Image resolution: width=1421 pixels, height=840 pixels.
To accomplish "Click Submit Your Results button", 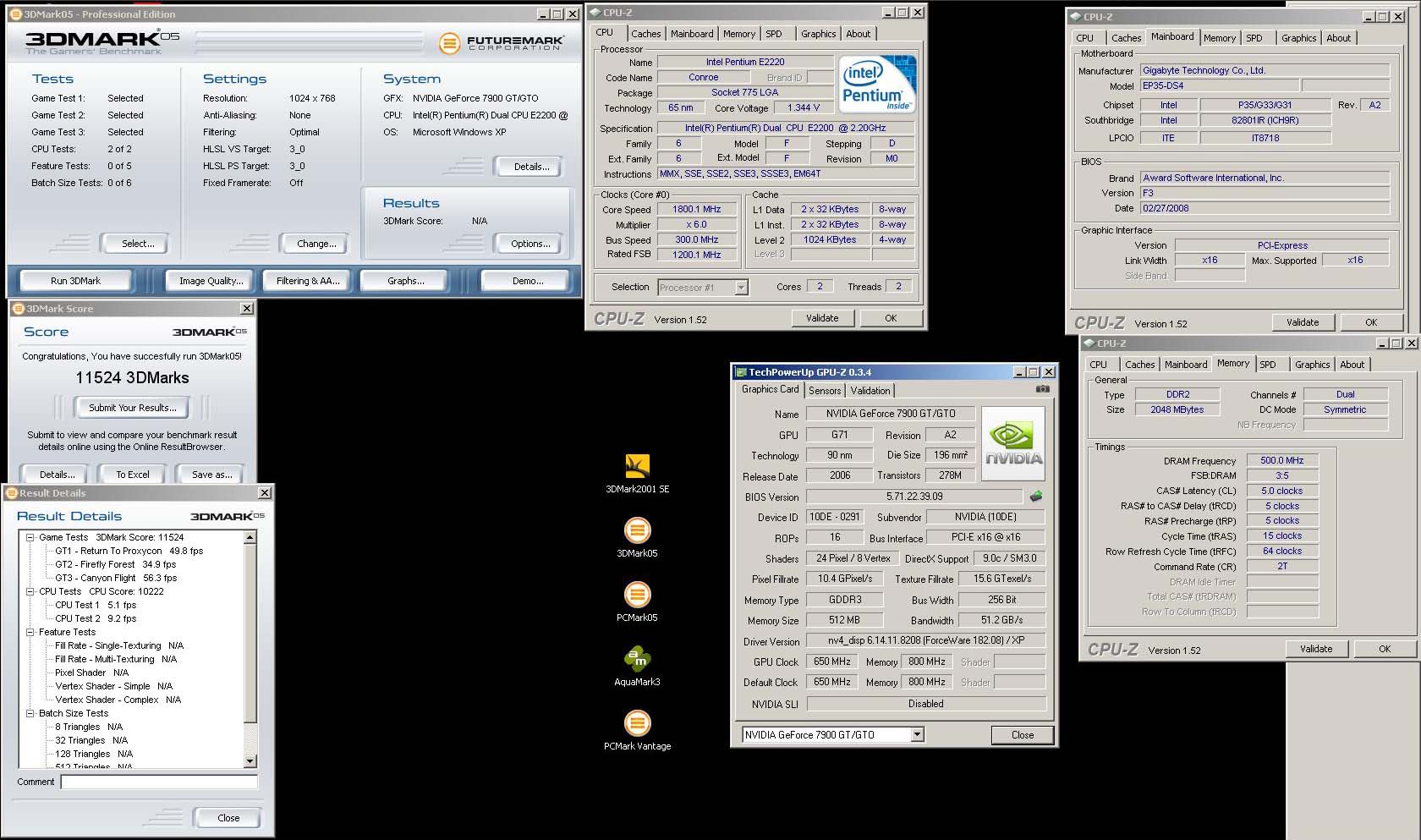I will click(133, 408).
